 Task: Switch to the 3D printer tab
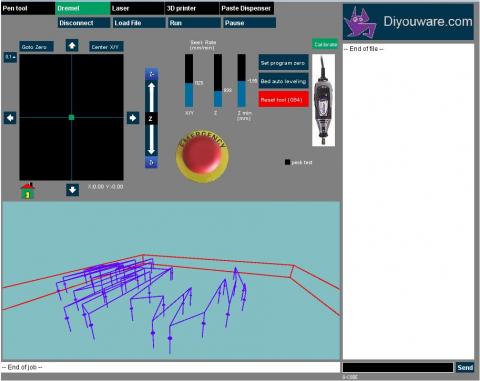pyautogui.click(x=192, y=8)
